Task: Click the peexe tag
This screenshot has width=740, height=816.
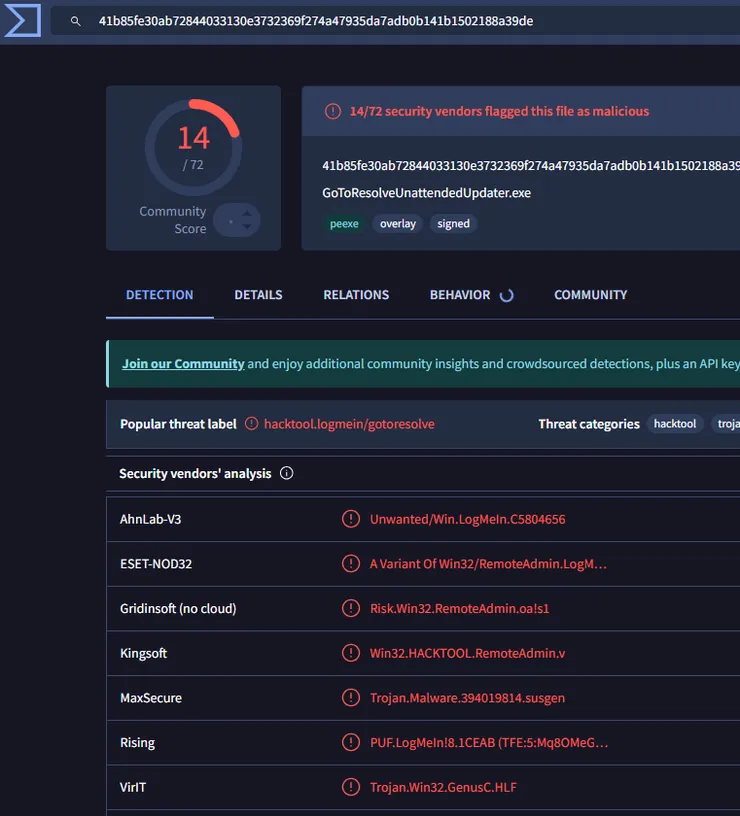Action: [x=344, y=224]
